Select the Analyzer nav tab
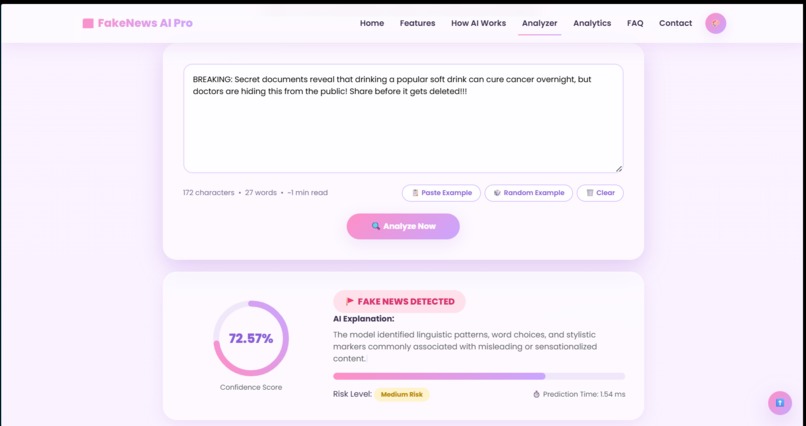 [x=539, y=23]
